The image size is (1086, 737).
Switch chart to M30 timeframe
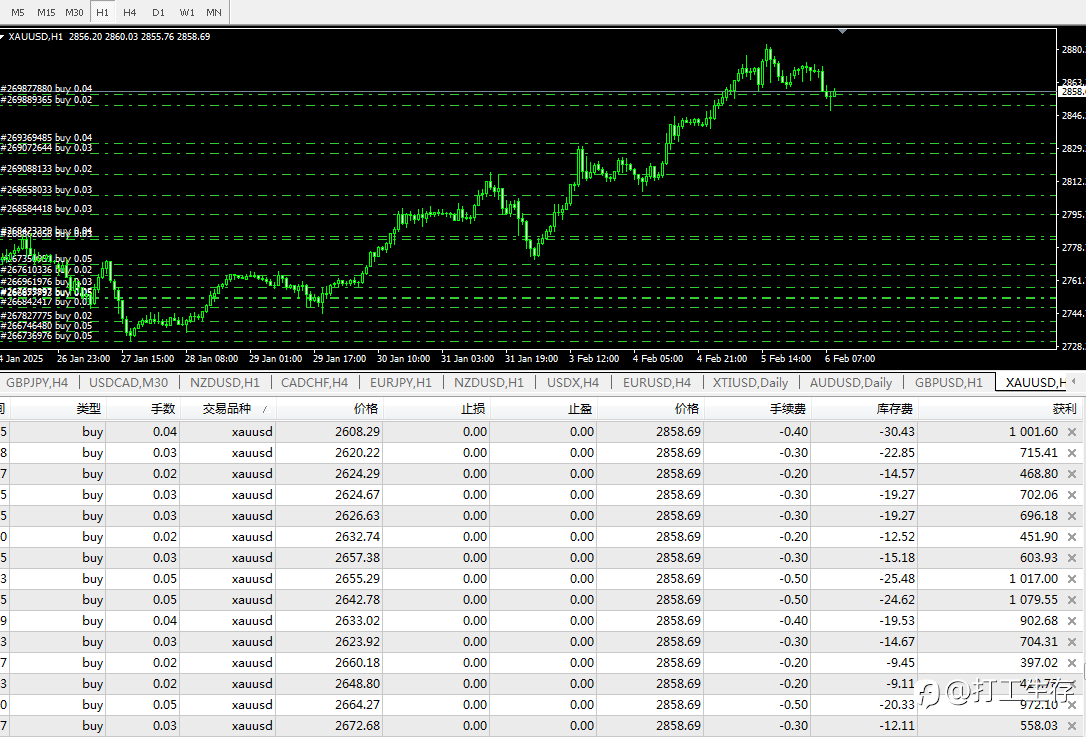[x=74, y=12]
